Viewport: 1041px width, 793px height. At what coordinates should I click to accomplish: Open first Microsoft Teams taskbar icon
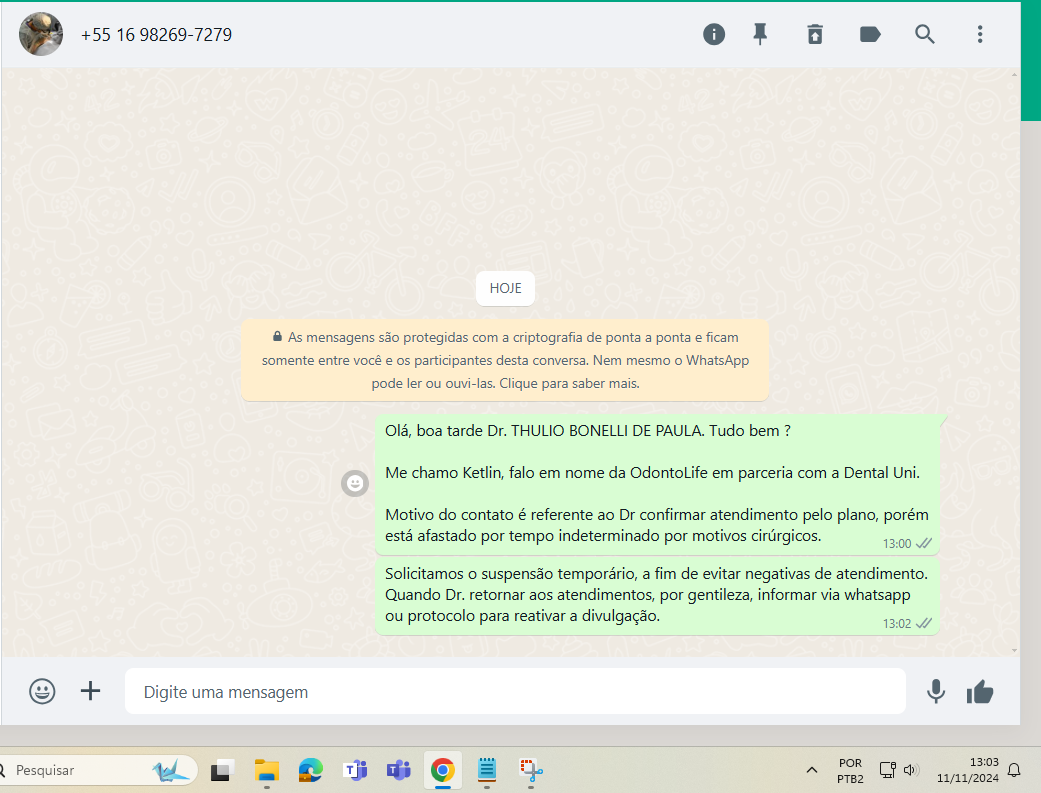pos(355,770)
